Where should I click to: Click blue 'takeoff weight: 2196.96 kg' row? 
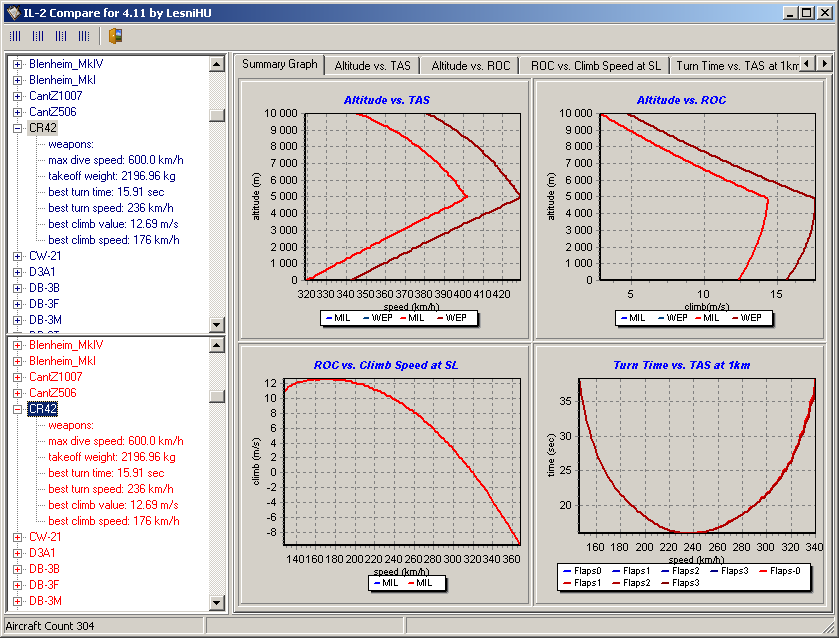[112, 176]
